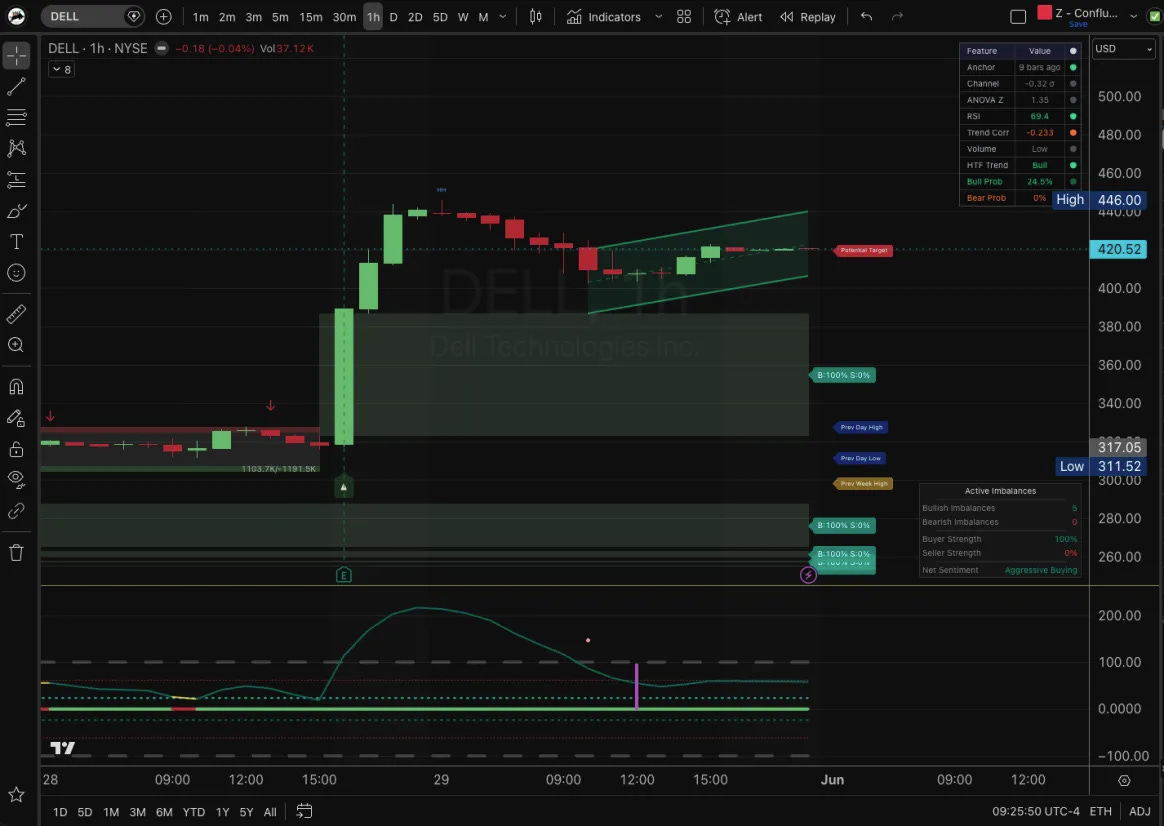Toggle lock all drawings
1164x826 pixels.
pos(16,449)
